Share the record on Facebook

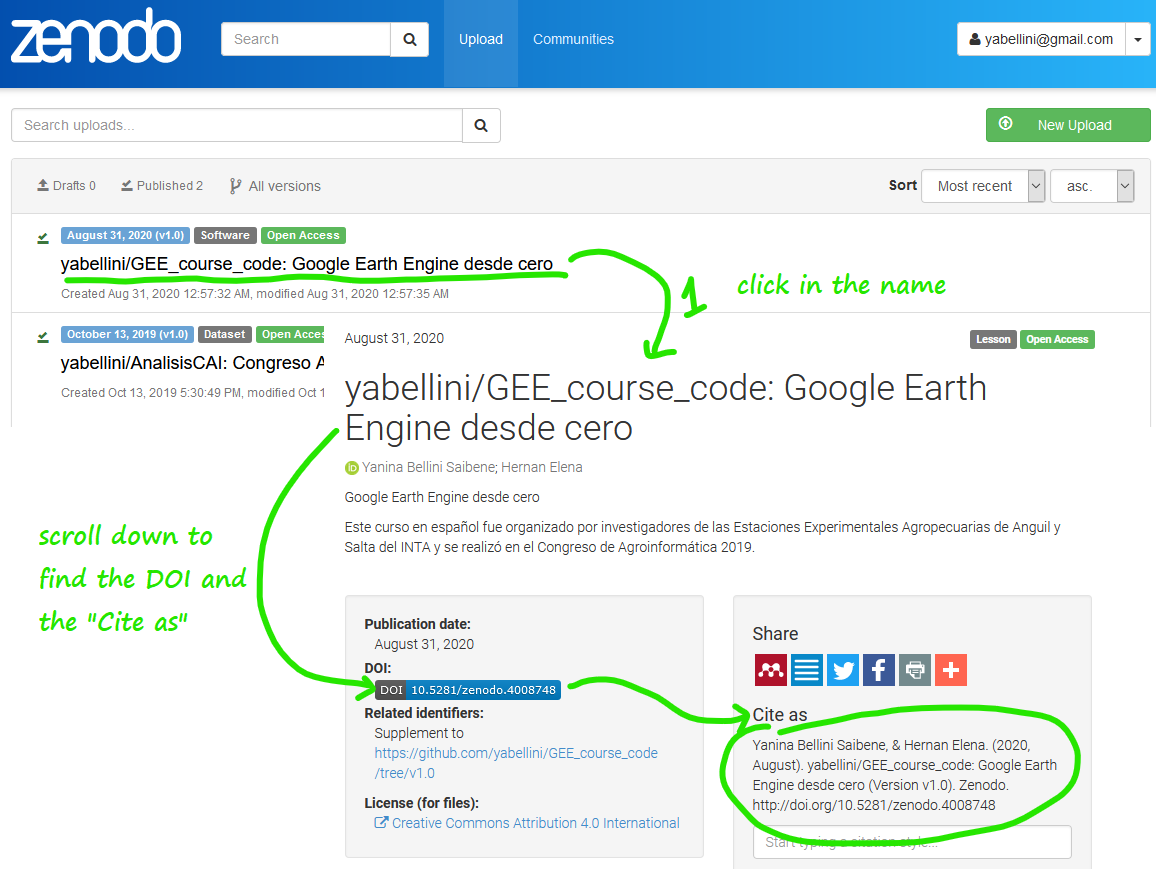point(879,670)
